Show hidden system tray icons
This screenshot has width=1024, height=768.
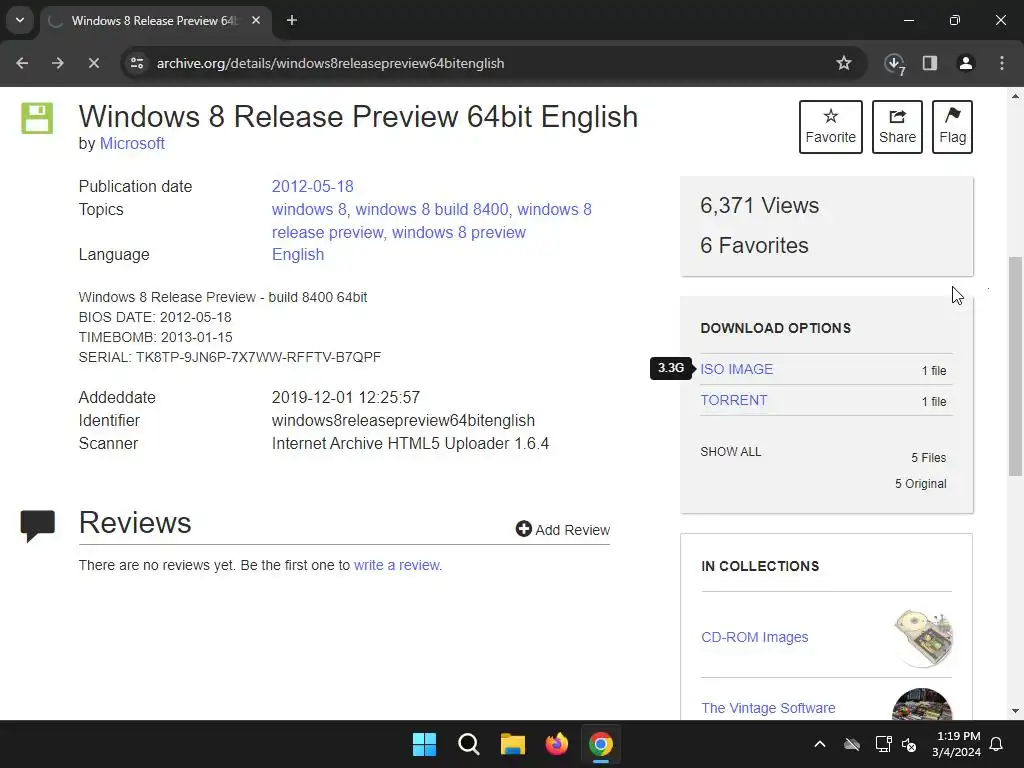(x=820, y=744)
